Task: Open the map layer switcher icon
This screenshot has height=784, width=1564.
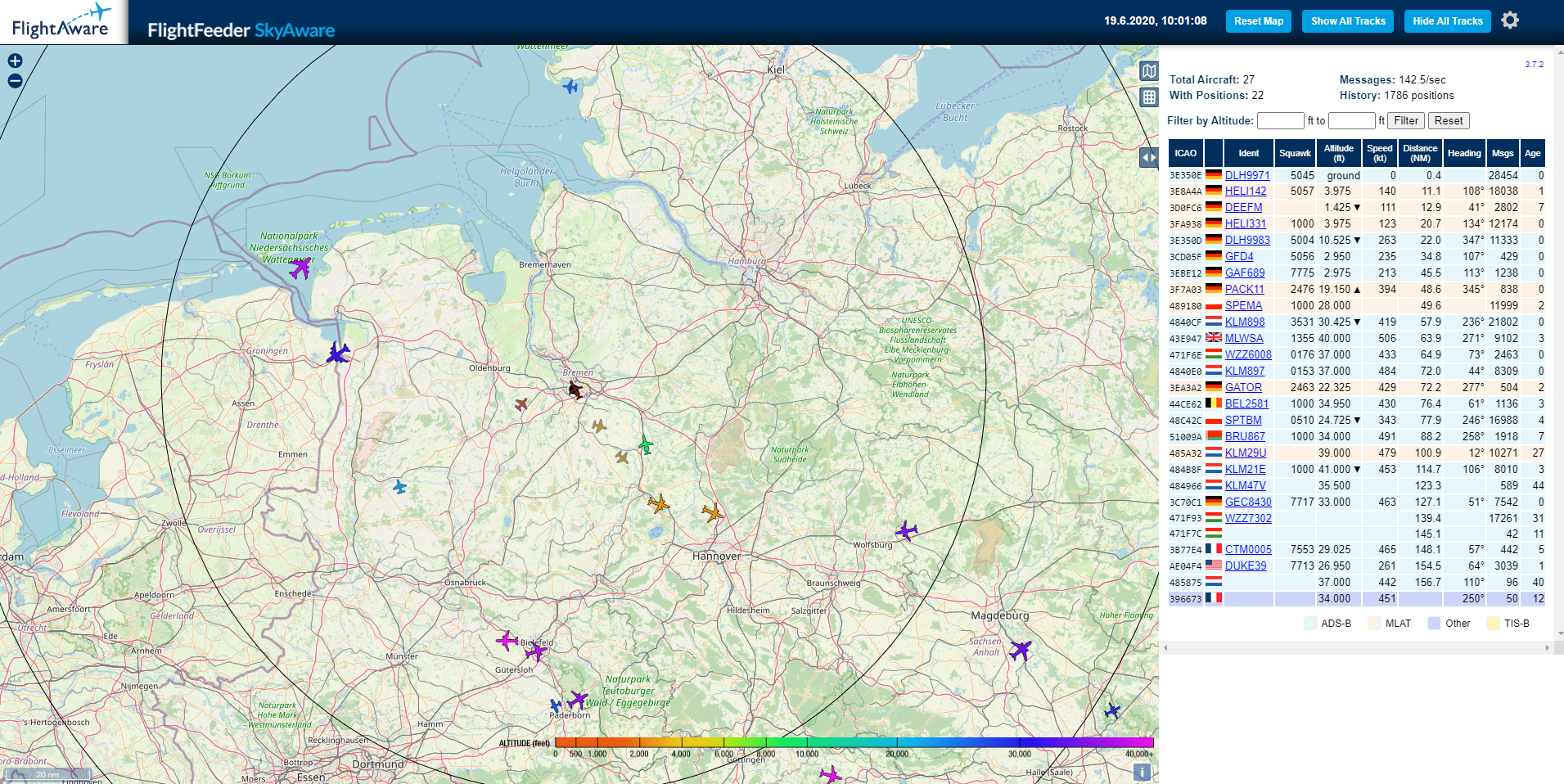Action: 1149,71
